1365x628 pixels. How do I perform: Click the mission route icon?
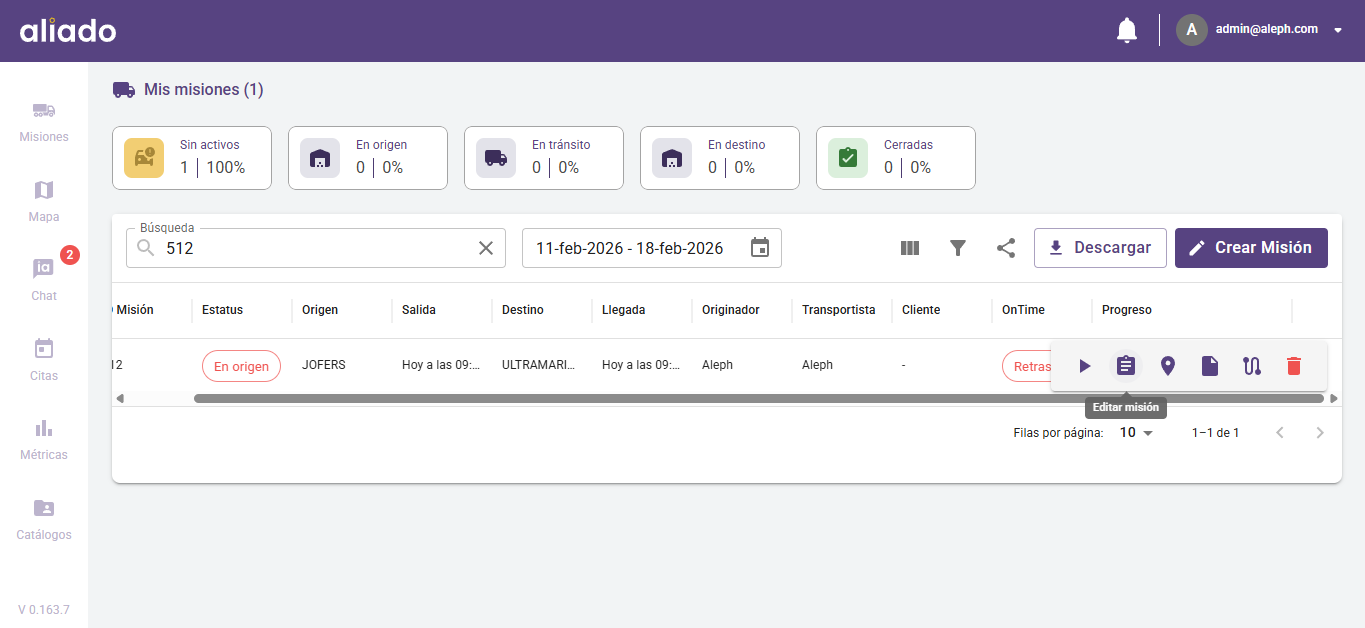point(1252,366)
